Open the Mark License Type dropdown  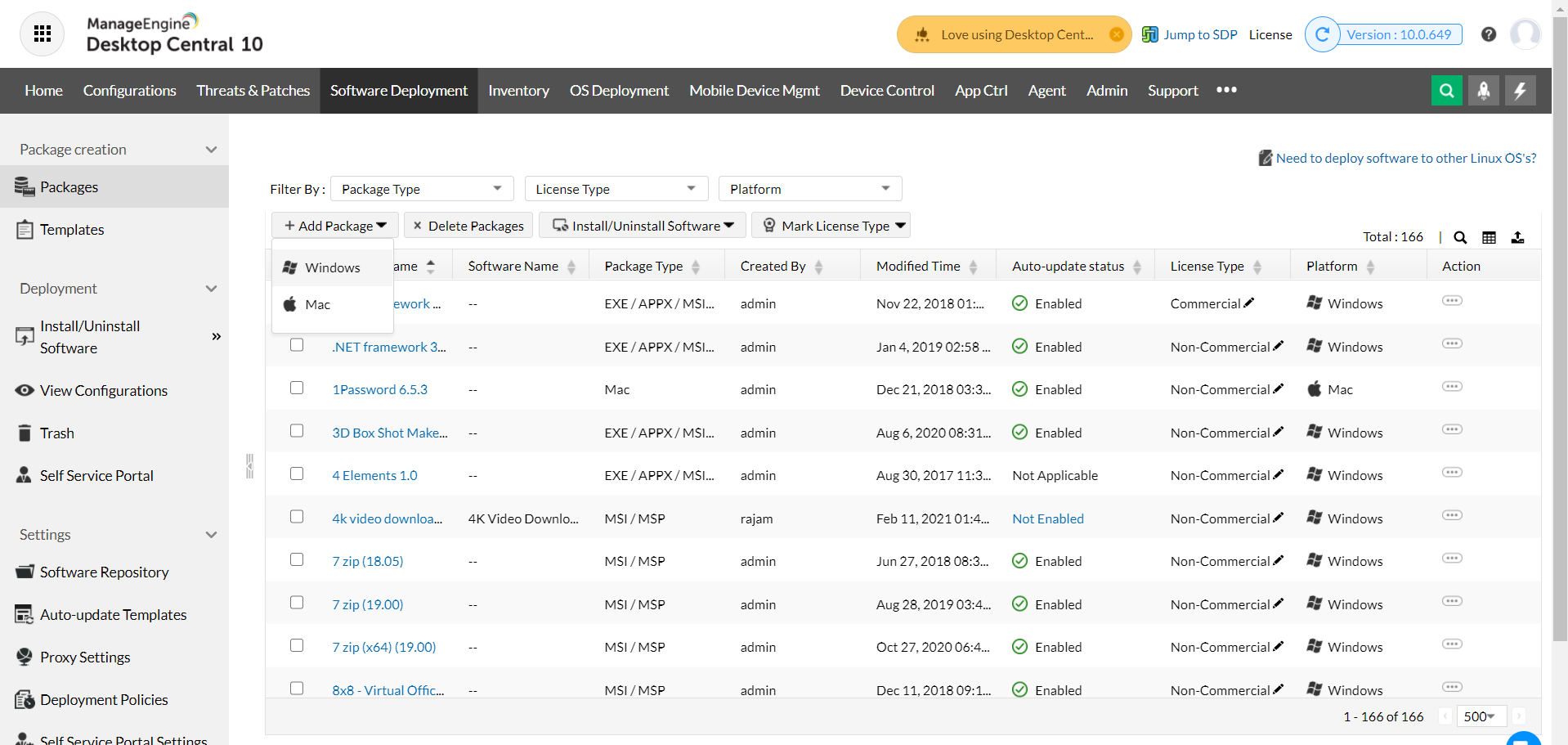[831, 226]
